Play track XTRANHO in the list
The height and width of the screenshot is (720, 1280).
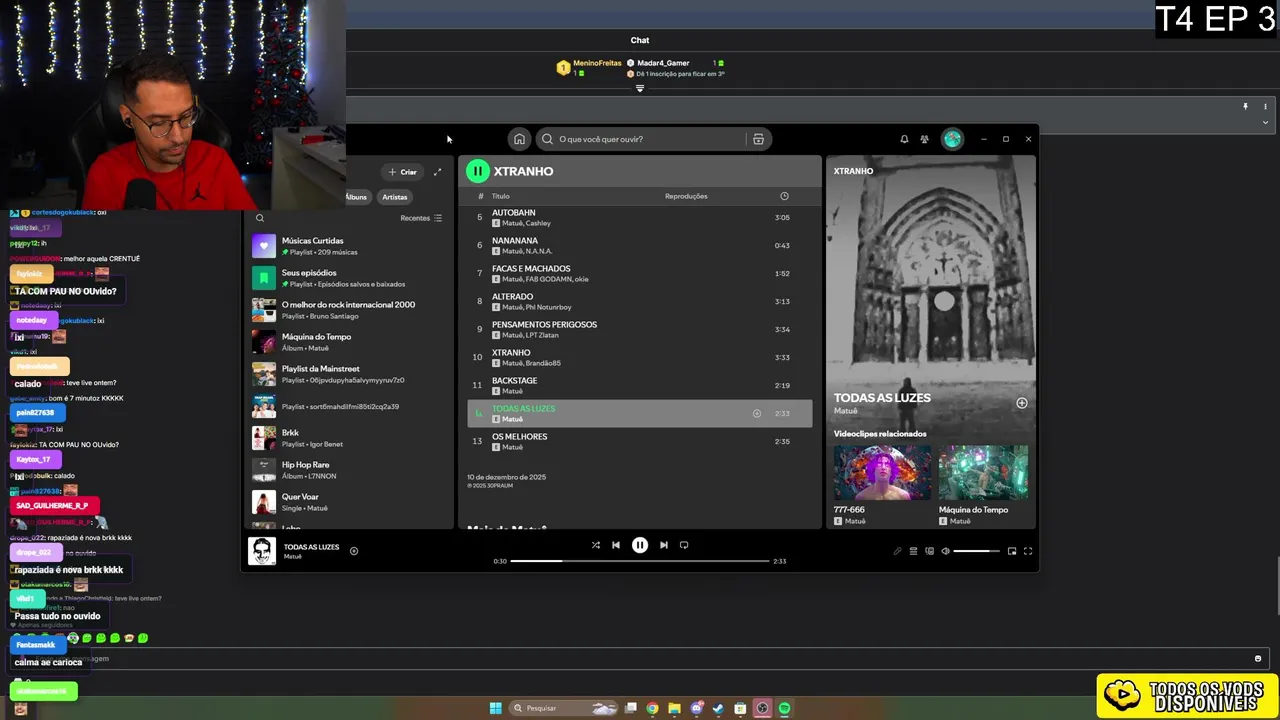[x=640, y=357]
